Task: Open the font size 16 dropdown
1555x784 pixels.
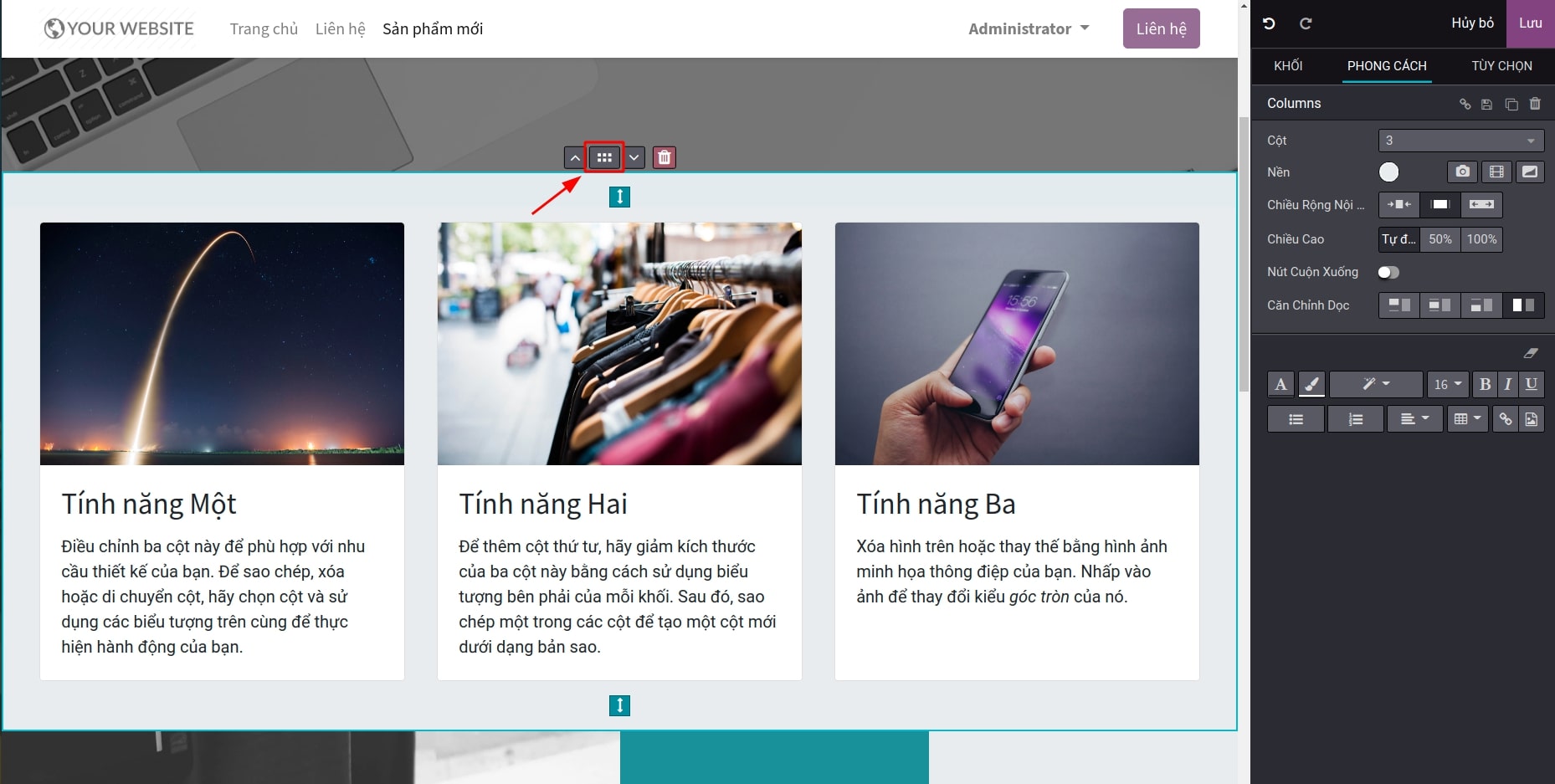Action: [x=1447, y=384]
